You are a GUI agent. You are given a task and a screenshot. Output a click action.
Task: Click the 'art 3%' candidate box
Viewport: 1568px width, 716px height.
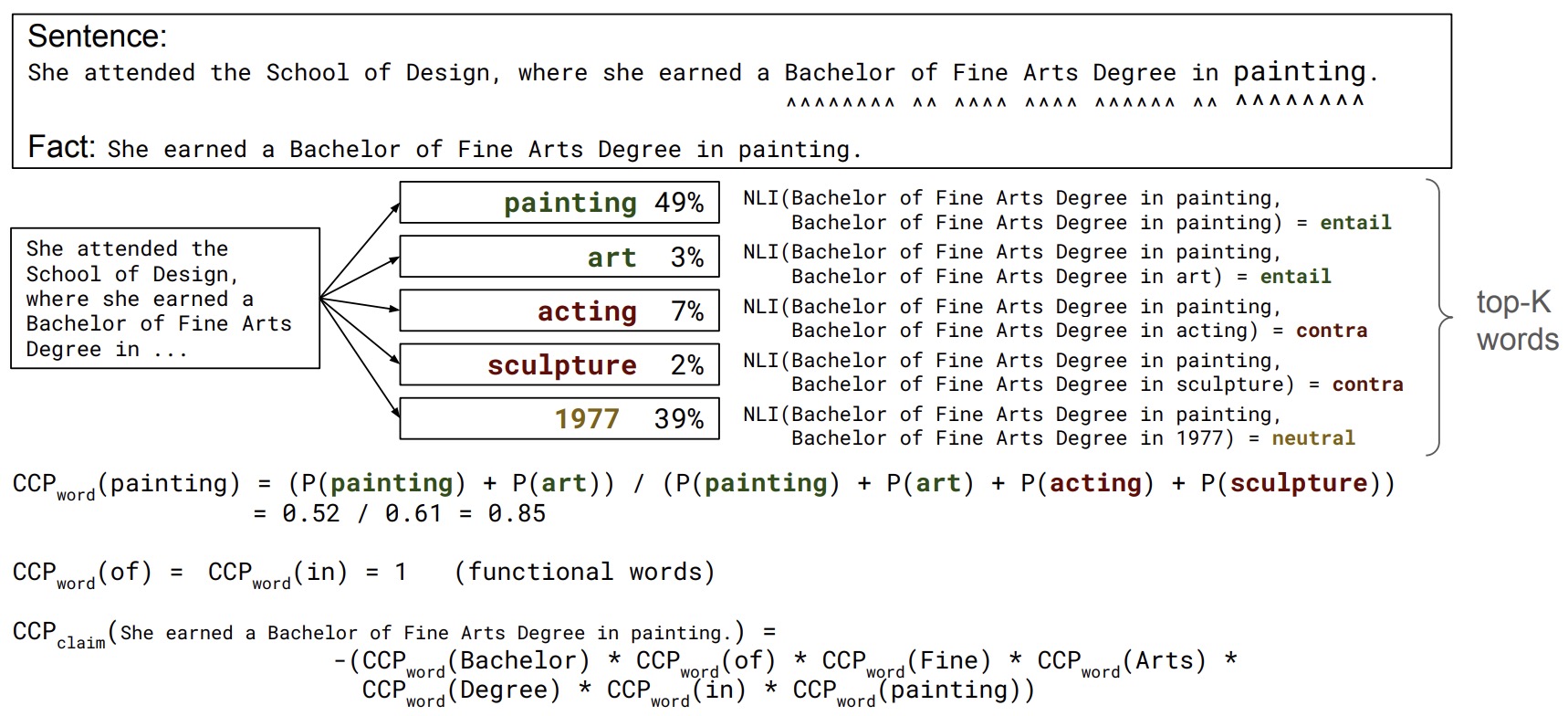click(559, 257)
